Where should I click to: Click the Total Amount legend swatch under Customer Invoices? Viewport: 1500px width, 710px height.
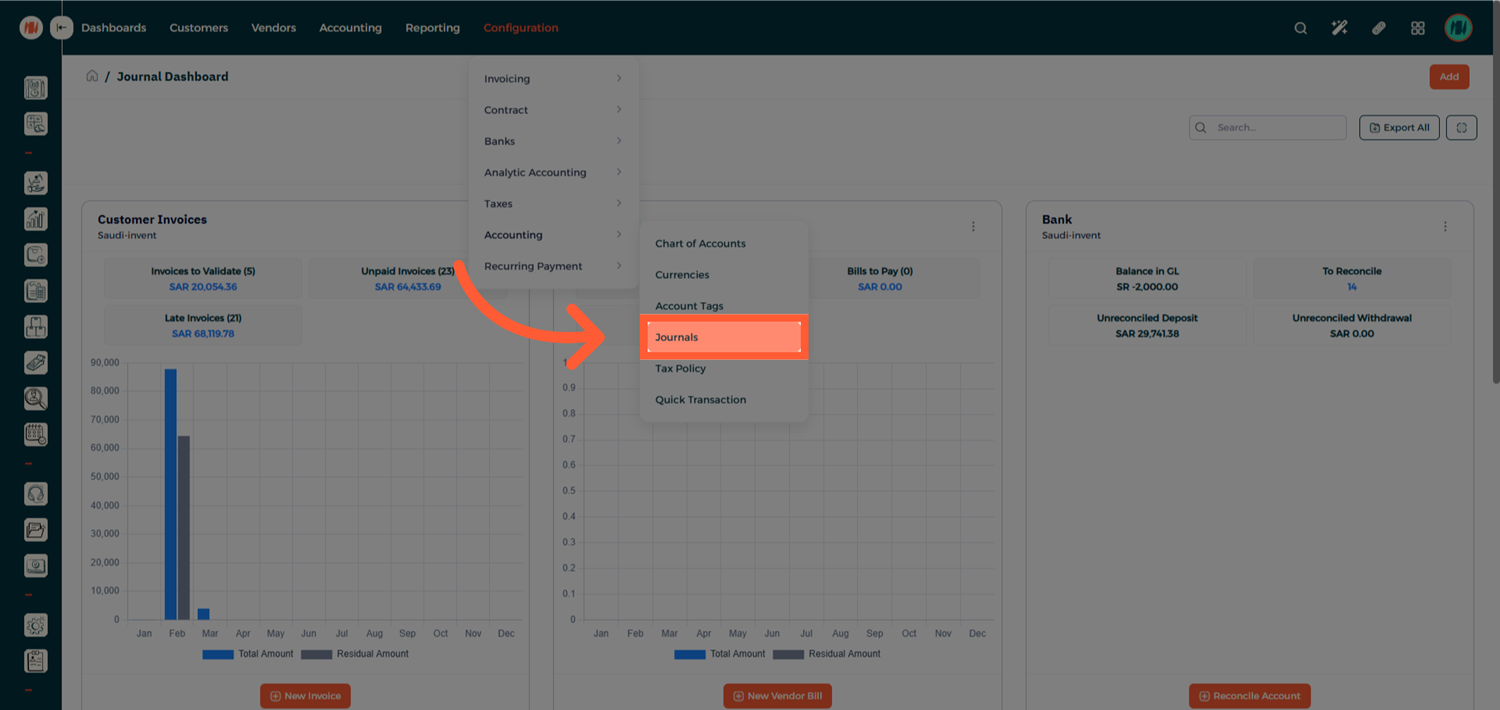(216, 654)
